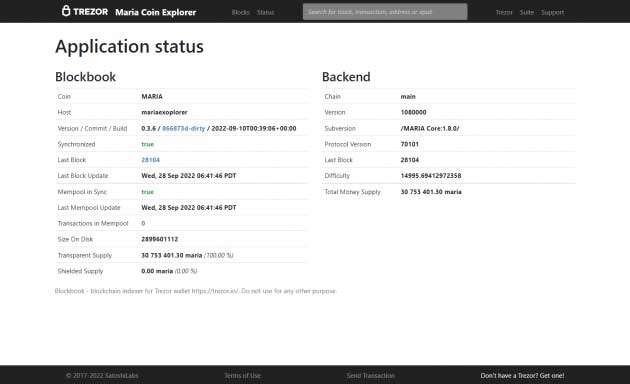Open the Trezor link in header
The height and width of the screenshot is (384, 630).
(x=504, y=12)
